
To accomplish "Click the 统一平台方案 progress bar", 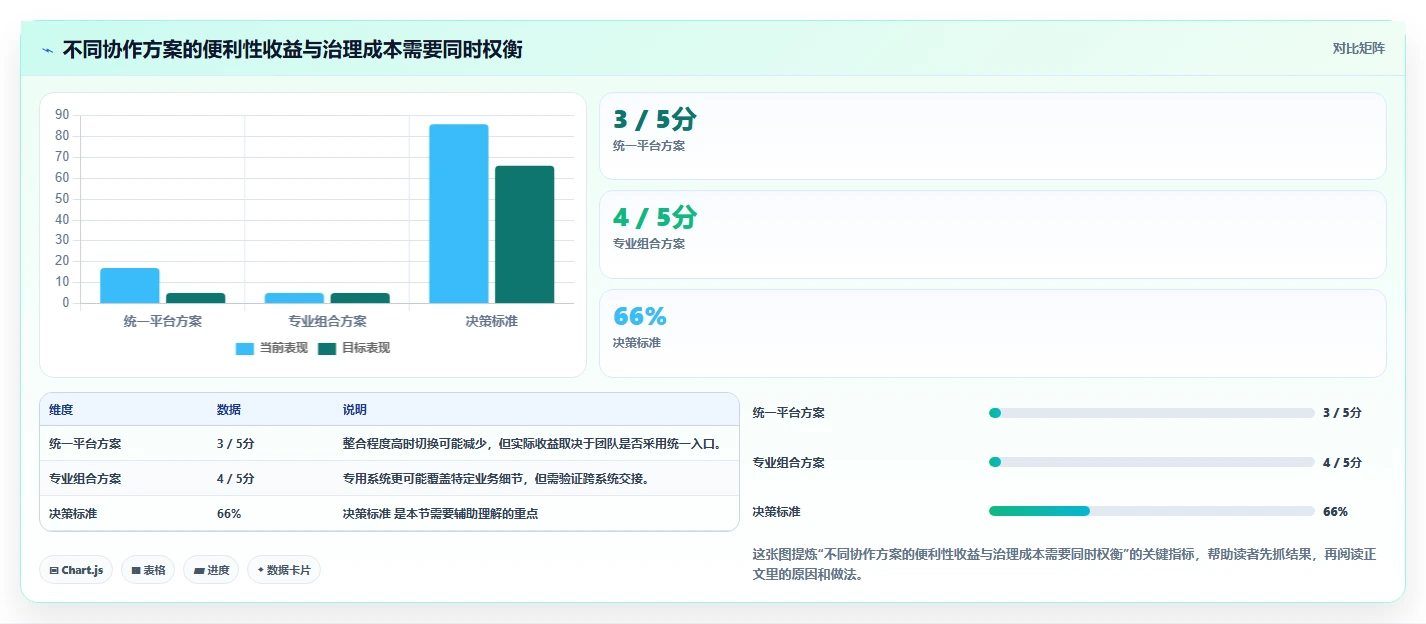I will (1151, 413).
